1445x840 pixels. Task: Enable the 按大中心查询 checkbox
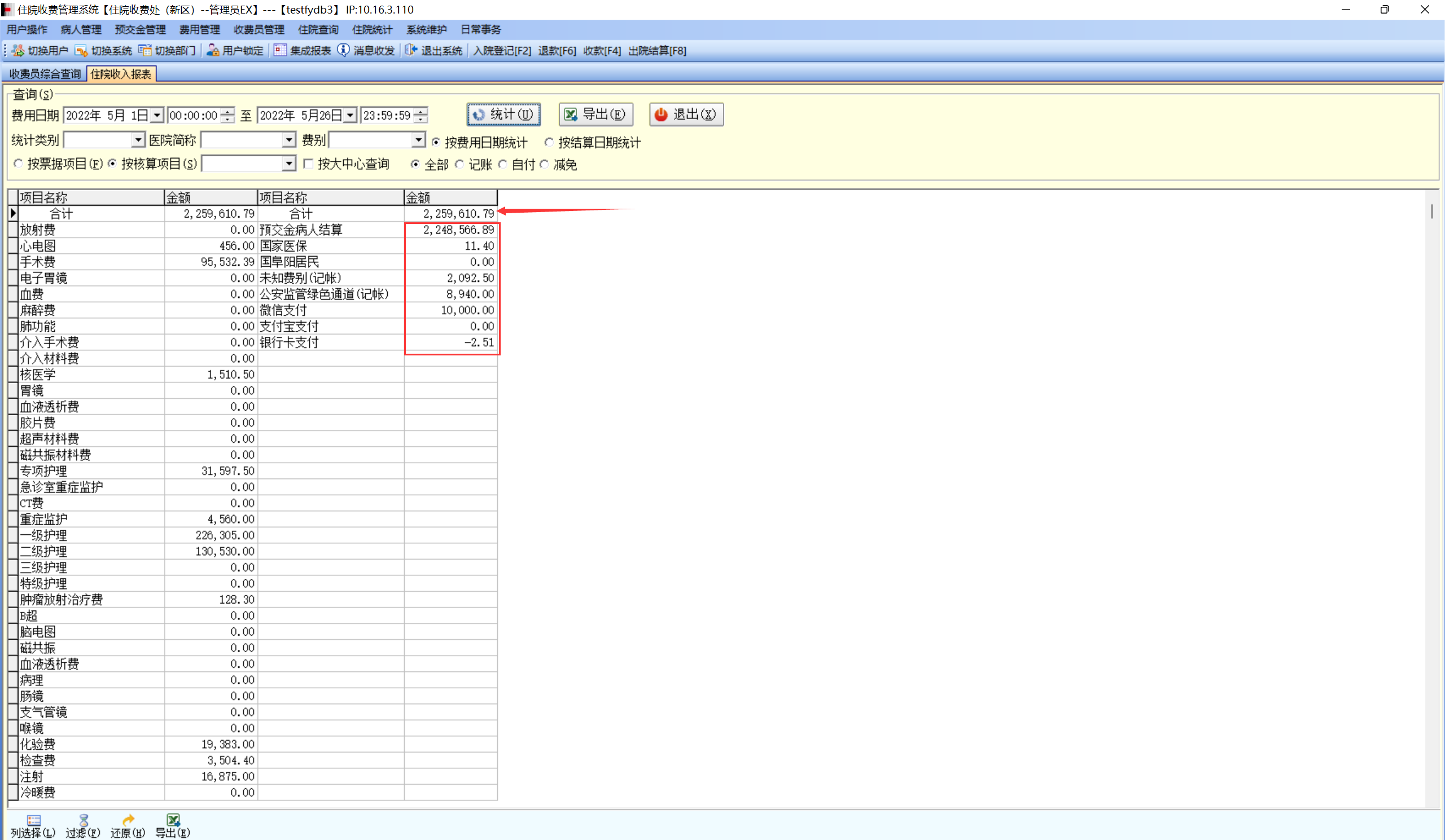(x=309, y=164)
